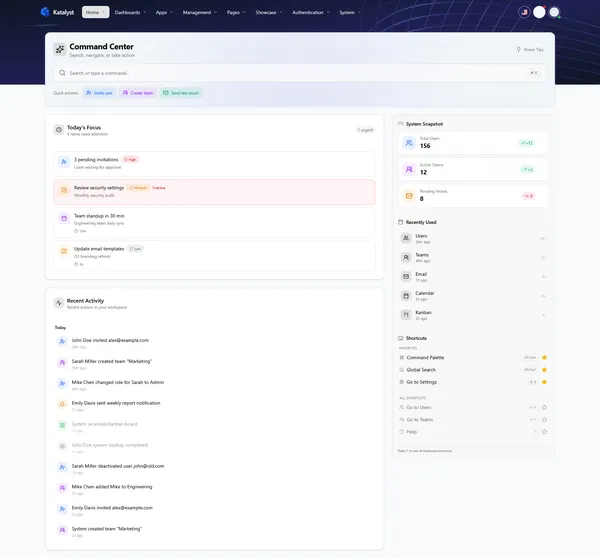The width and height of the screenshot is (600, 558).
Task: Click the Sarah Miller created team icon
Action: [62, 362]
